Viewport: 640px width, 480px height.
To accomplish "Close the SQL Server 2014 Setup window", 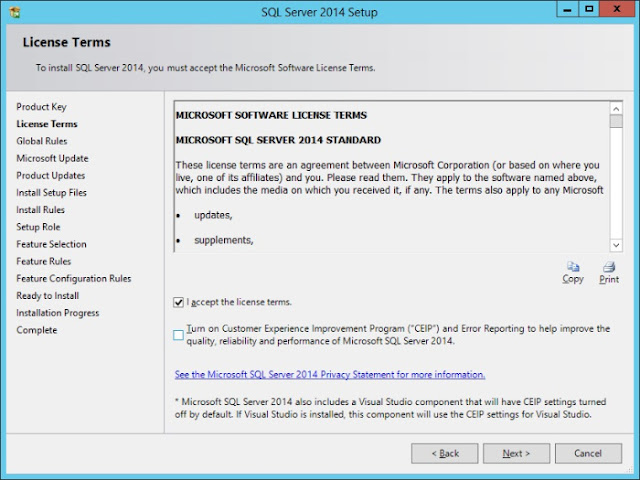I will tap(617, 10).
